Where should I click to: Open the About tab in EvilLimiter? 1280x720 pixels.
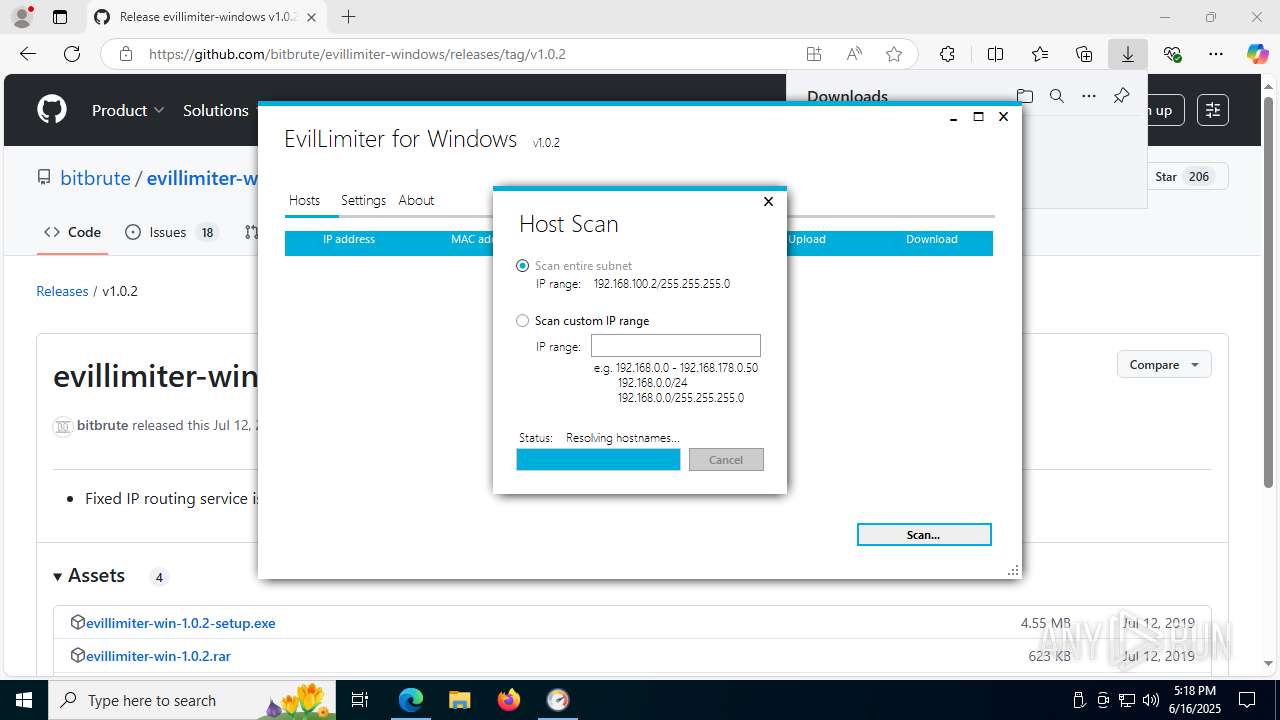(x=416, y=200)
